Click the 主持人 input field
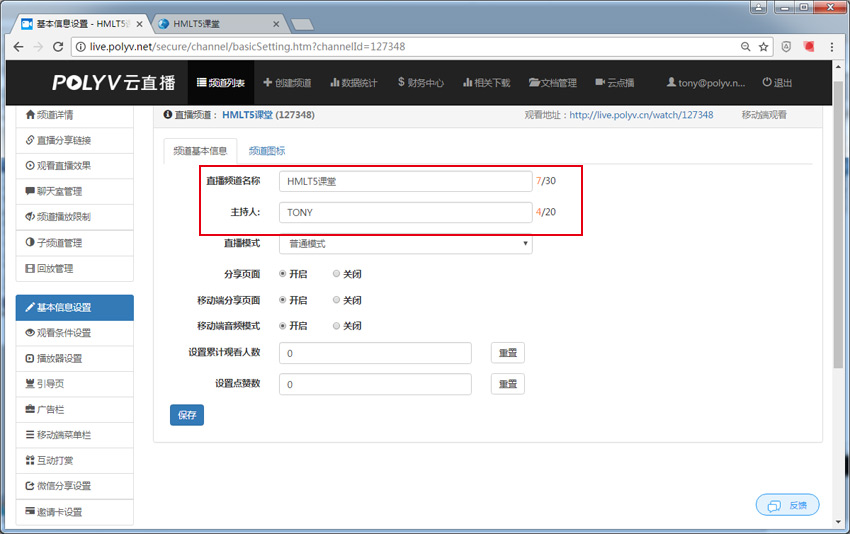This screenshot has height=534, width=850. coord(405,213)
